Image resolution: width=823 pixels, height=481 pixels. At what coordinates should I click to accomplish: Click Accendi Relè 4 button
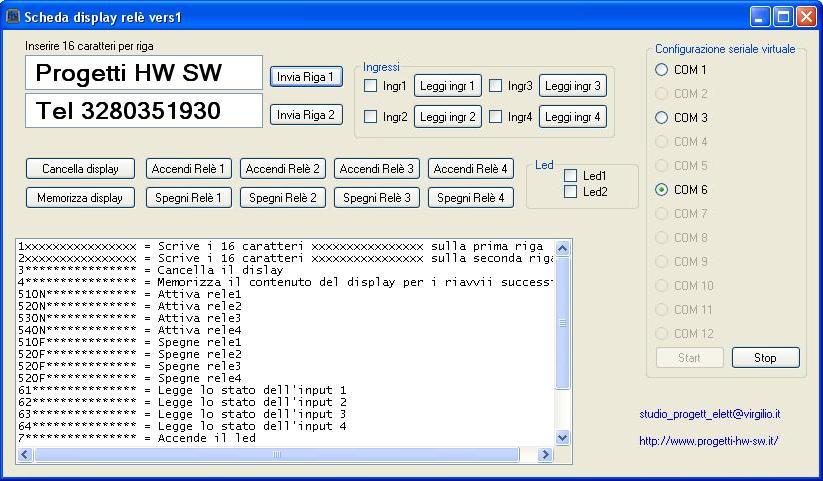[470, 169]
